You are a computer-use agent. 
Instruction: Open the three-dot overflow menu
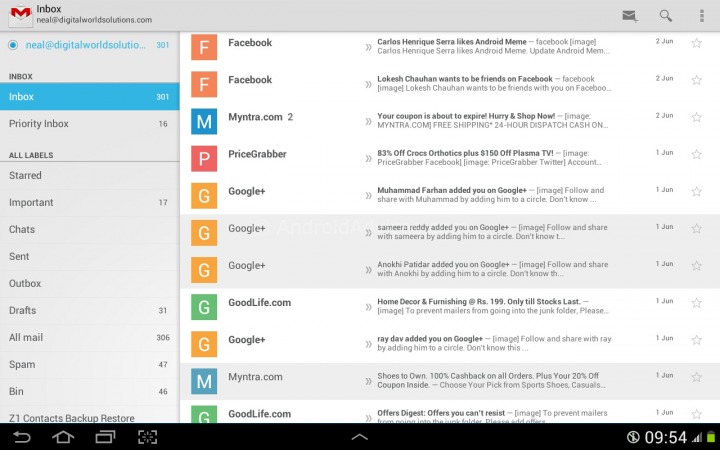pos(702,16)
